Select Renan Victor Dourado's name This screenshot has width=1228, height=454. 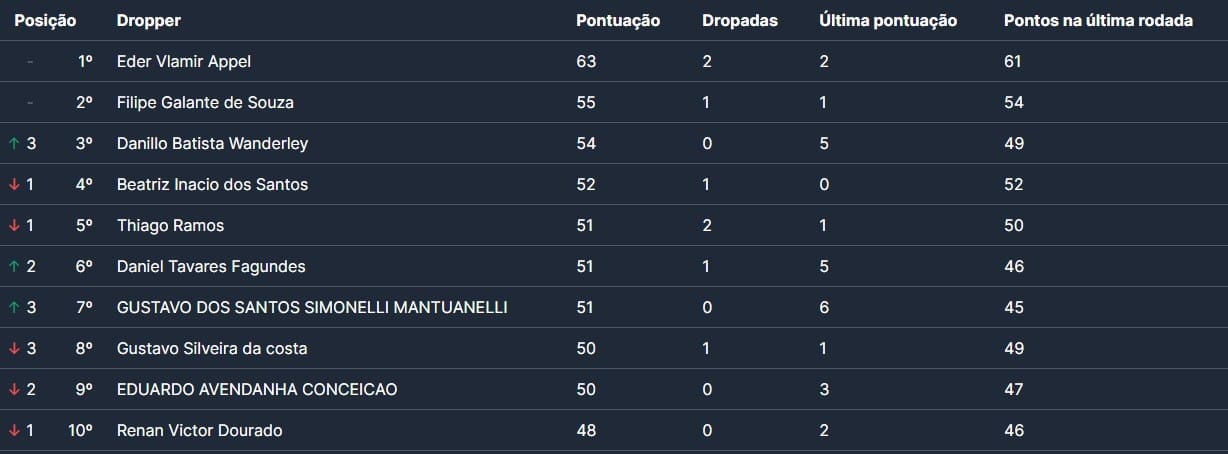[199, 431]
